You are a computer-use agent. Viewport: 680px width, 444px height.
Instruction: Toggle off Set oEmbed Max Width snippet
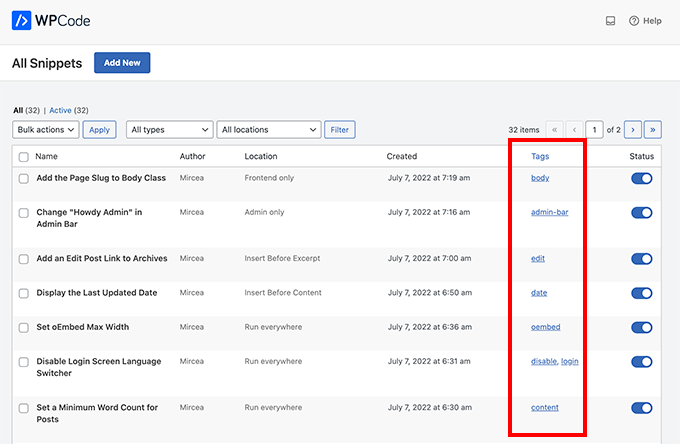click(x=641, y=327)
